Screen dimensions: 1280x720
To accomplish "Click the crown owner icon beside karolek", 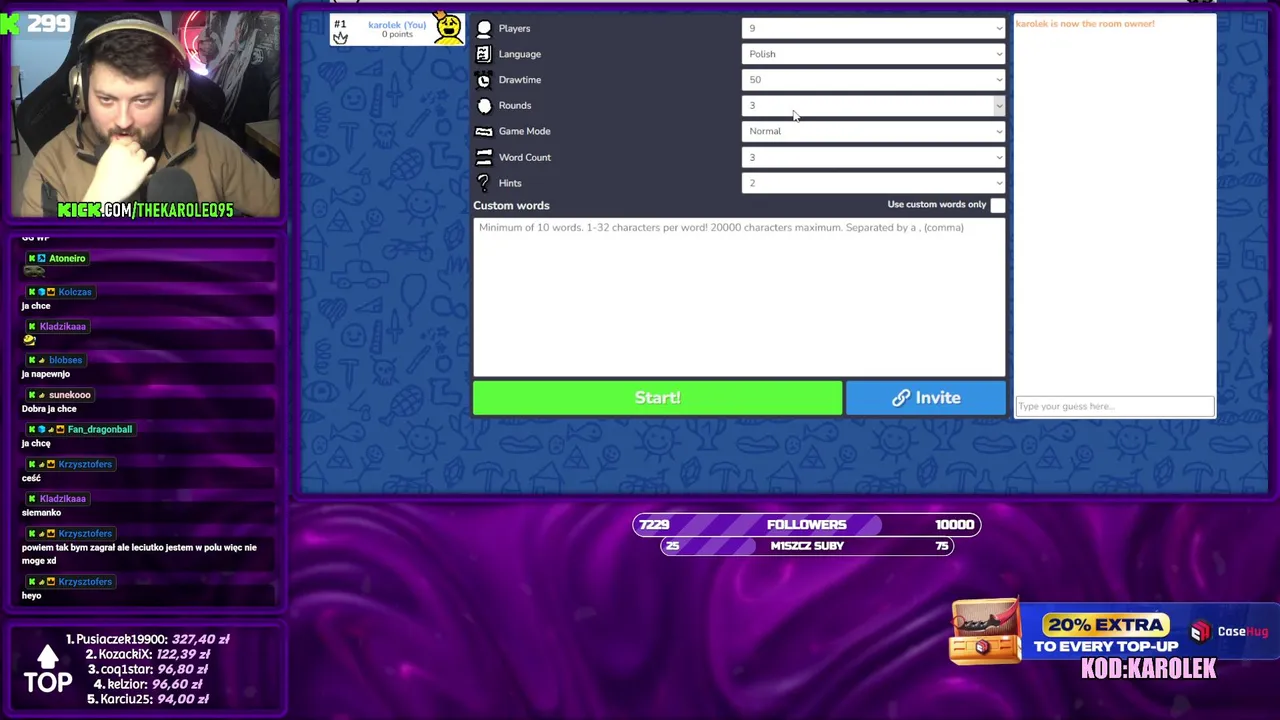I will (x=340, y=38).
